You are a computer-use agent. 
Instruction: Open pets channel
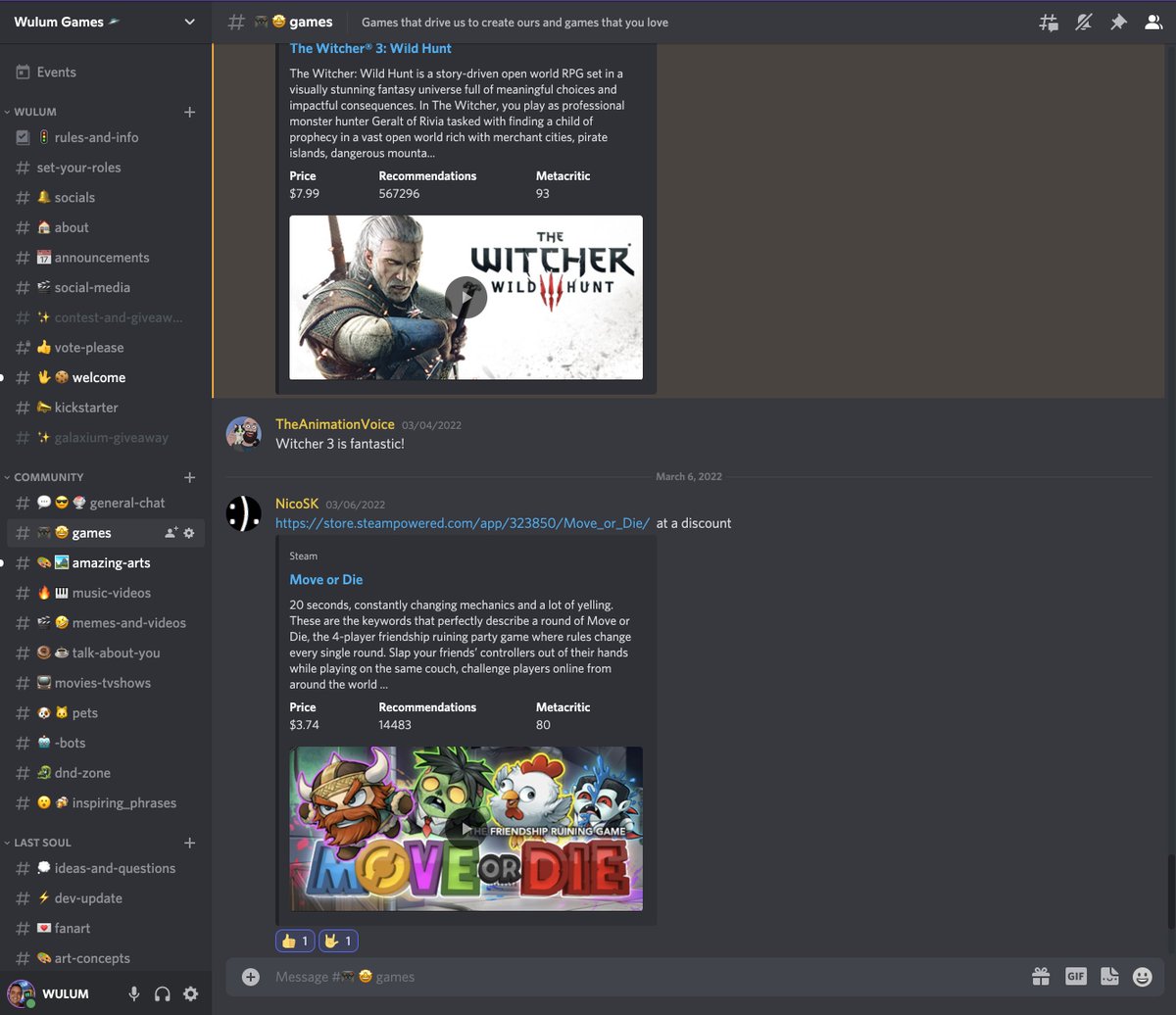106,713
